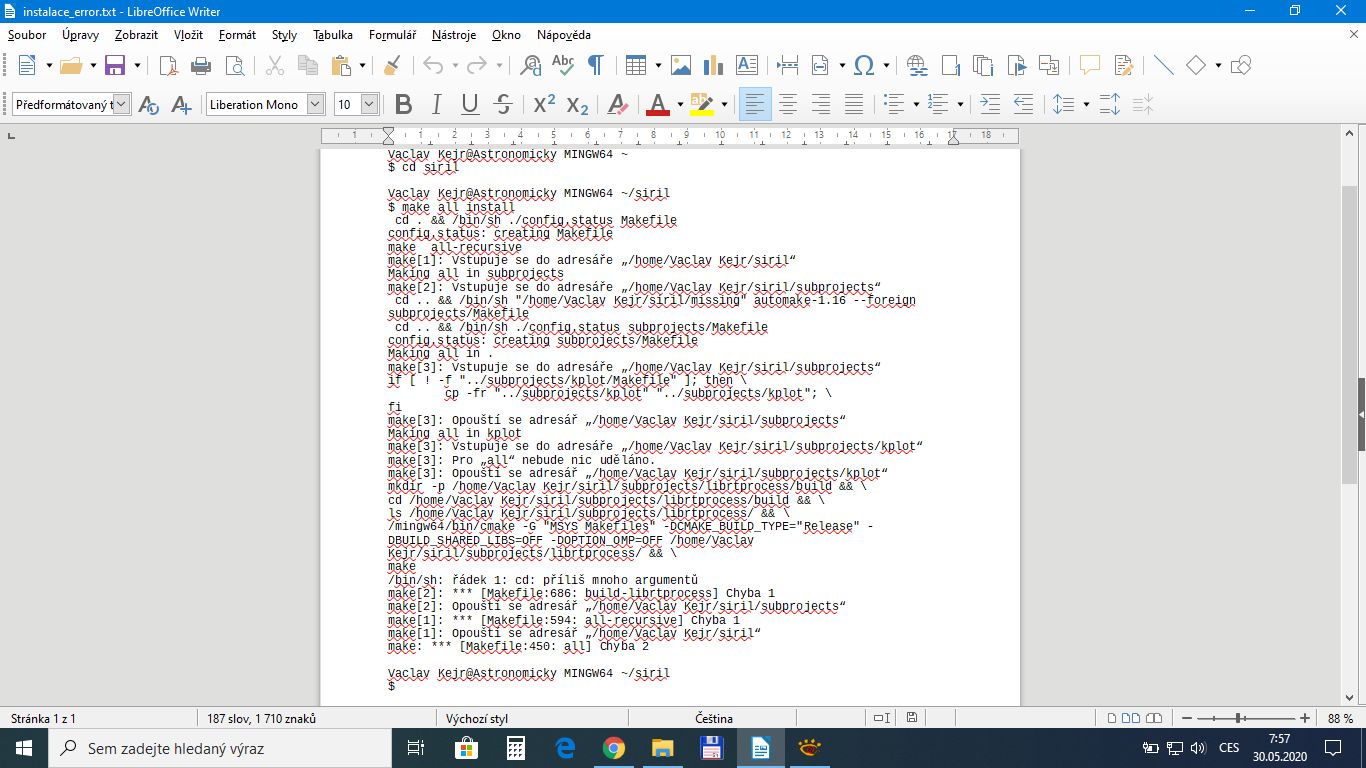Viewport: 1366px width, 768px height.
Task: Toggle Superscript
Action: (x=544, y=104)
